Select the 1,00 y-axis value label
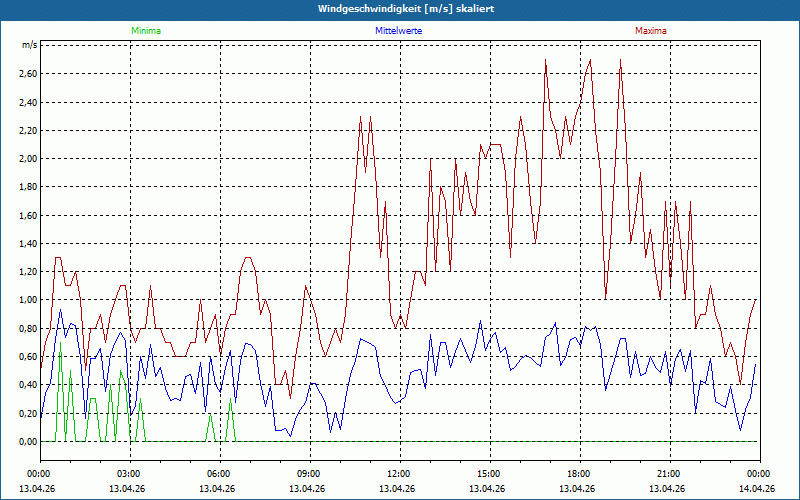Image resolution: width=800 pixels, height=500 pixels. coord(27,300)
